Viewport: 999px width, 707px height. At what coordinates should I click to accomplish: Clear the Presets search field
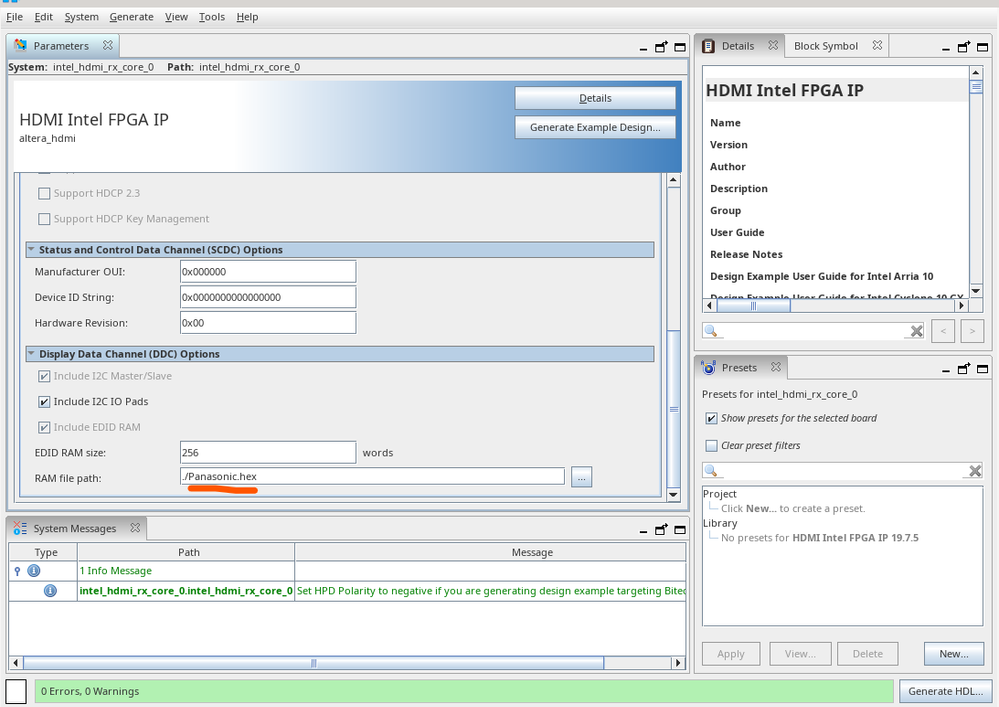[x=975, y=471]
